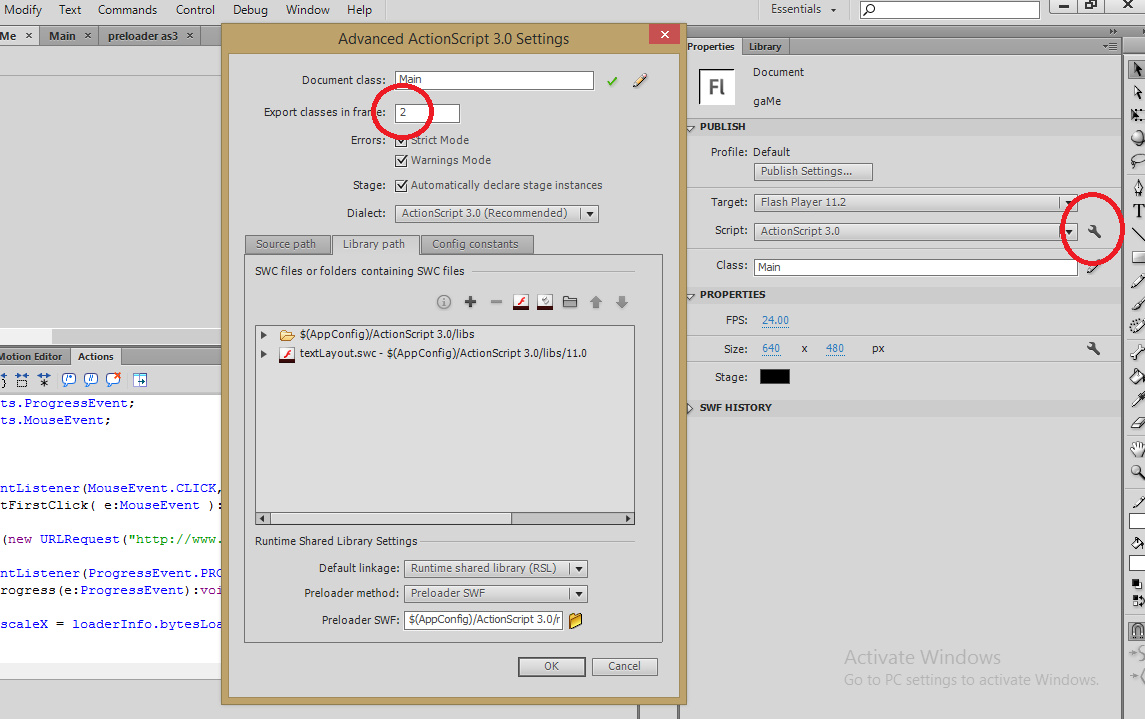Collapse the PUBLISH section
Screen dimensions: 1145x719
691,128
